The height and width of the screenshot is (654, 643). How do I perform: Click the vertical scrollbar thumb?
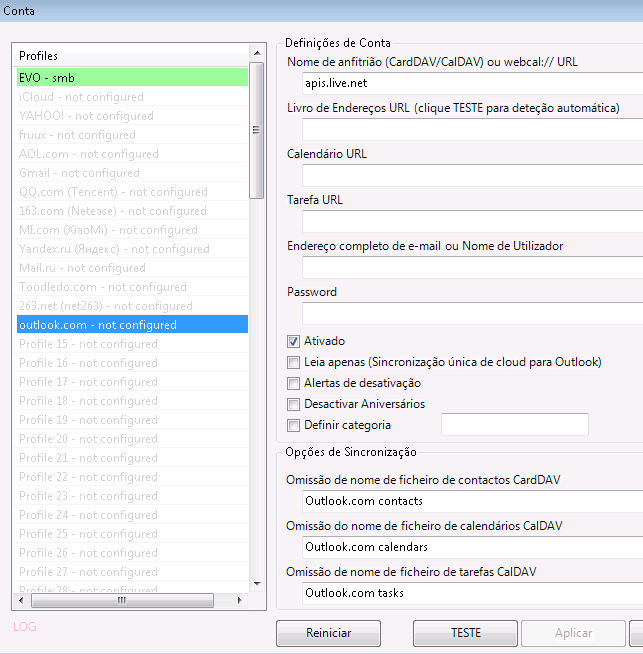tap(257, 130)
